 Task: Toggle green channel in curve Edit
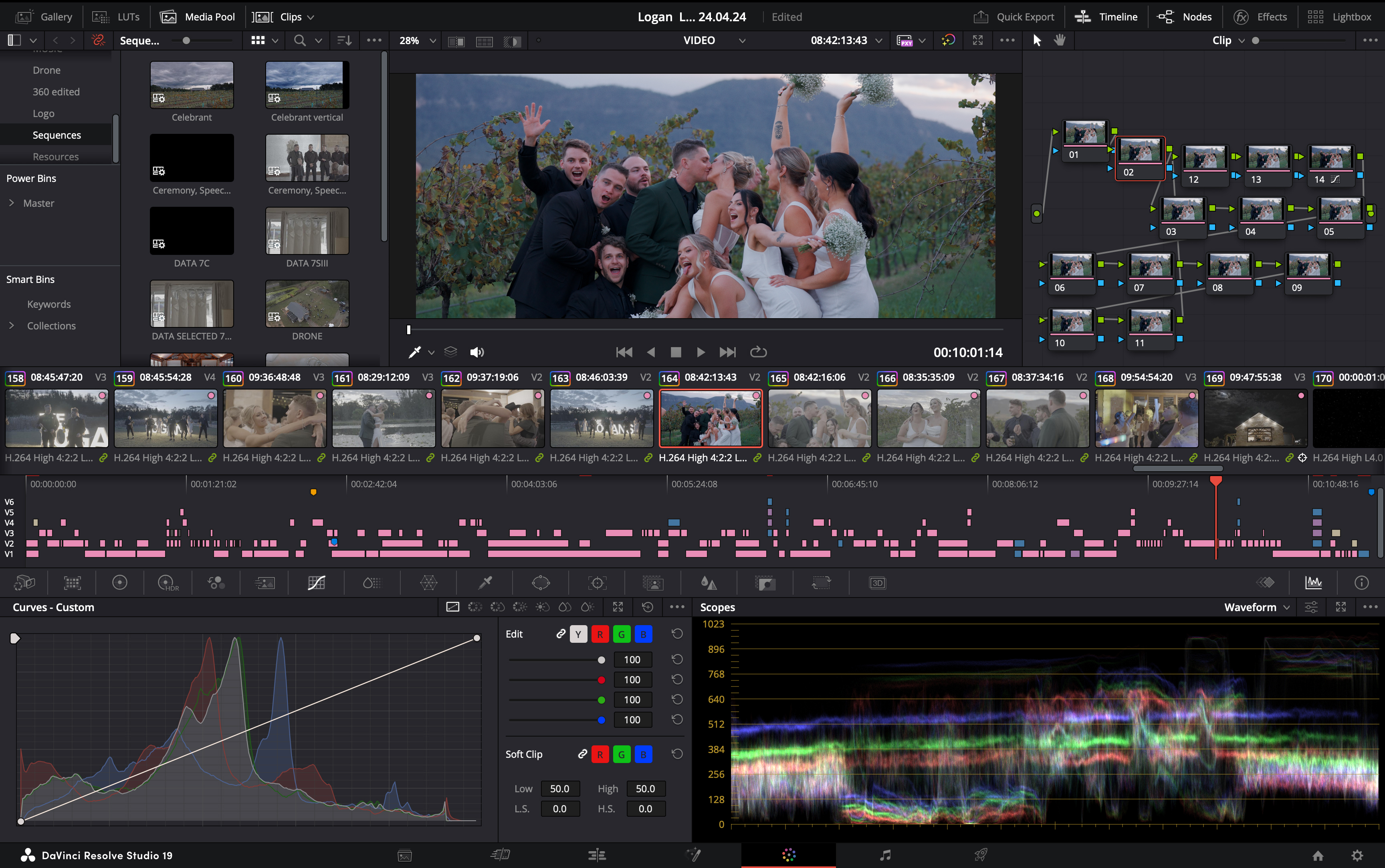tap(622, 634)
